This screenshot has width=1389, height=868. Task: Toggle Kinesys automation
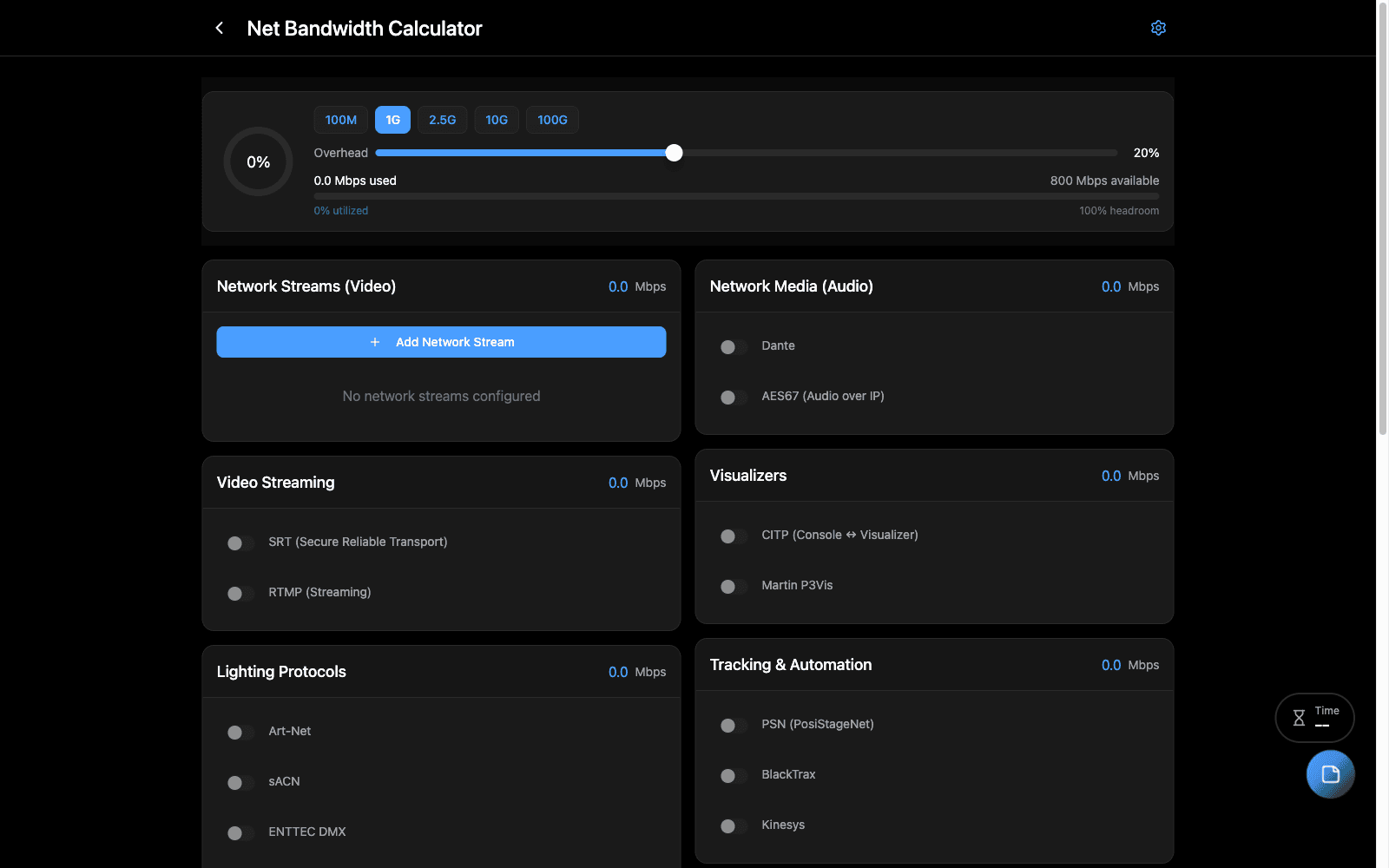[x=734, y=826]
